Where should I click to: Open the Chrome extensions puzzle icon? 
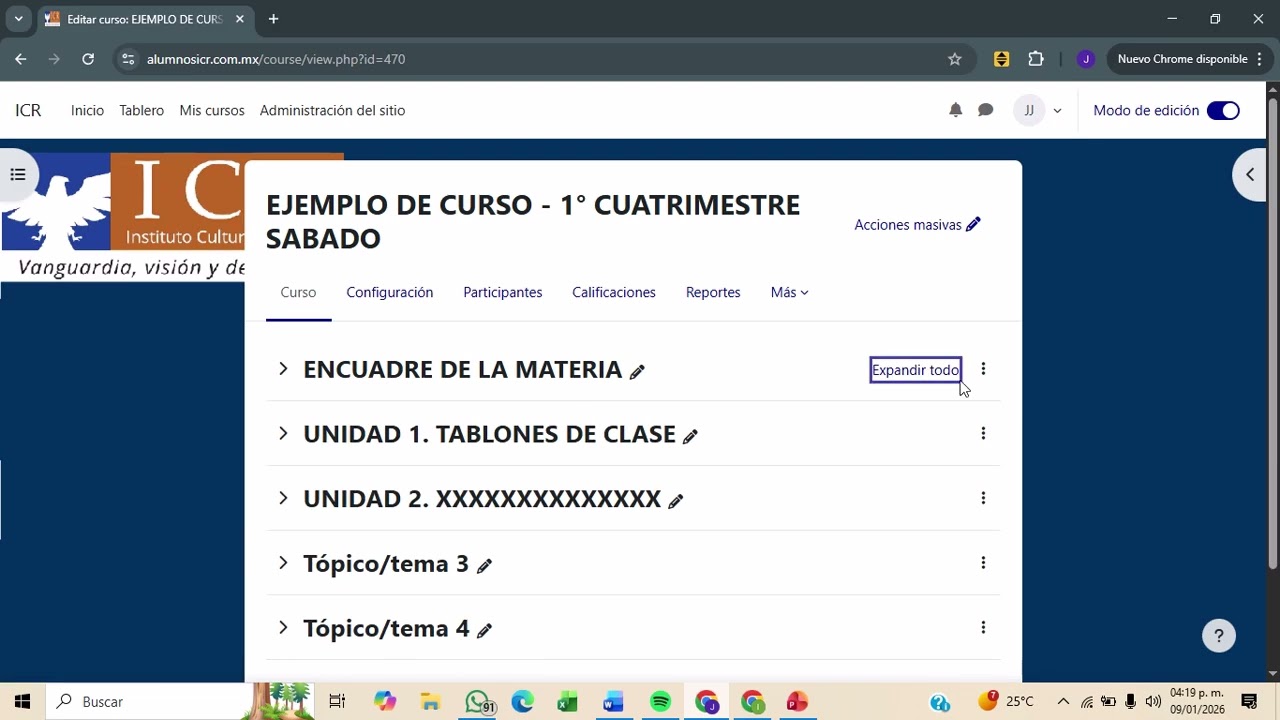(1036, 59)
